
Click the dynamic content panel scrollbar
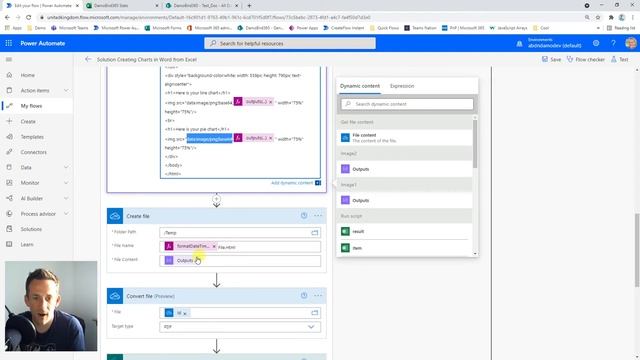click(475, 144)
